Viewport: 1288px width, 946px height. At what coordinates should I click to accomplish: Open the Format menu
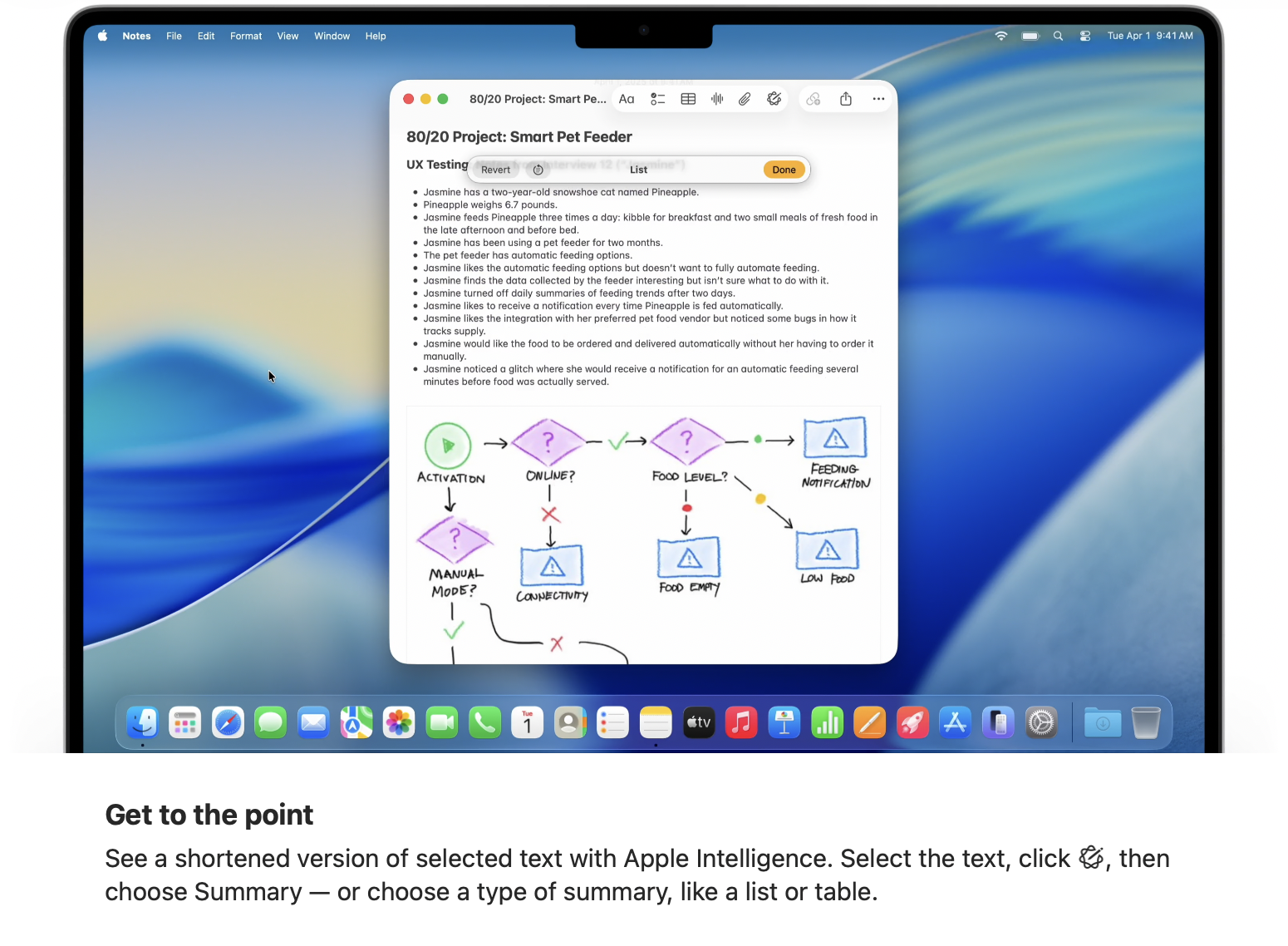pos(245,36)
